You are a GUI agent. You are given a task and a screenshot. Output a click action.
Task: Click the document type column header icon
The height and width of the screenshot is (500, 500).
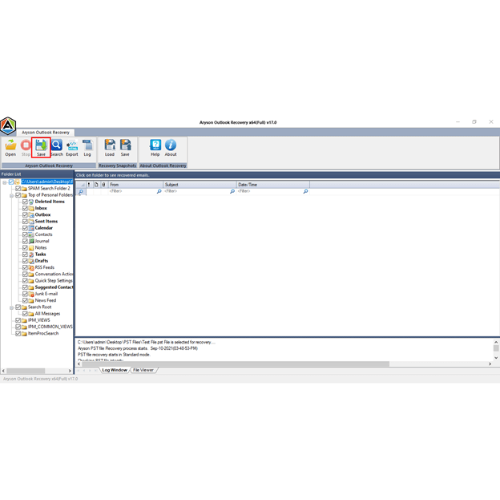(x=96, y=184)
